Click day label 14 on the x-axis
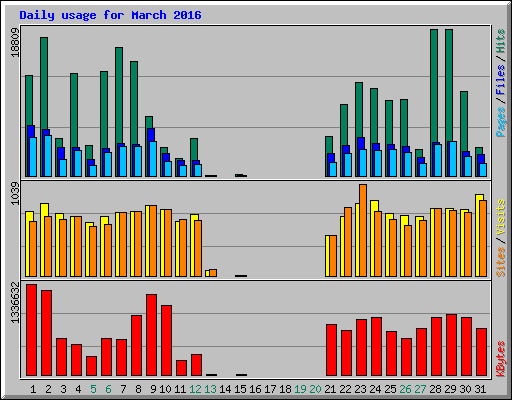The width and height of the screenshot is (512, 400). [225, 389]
